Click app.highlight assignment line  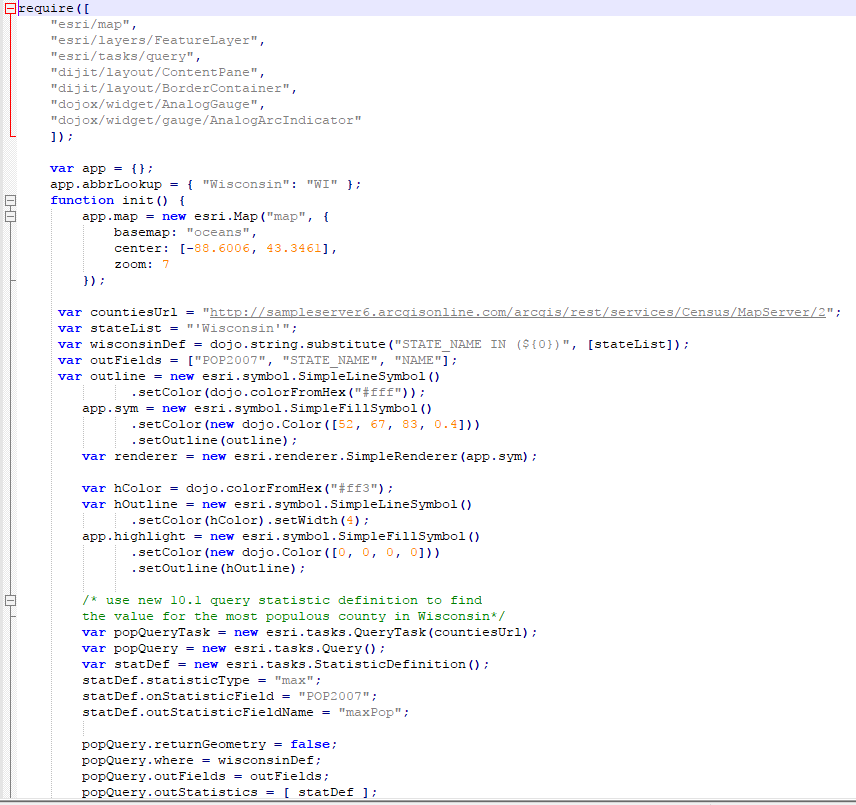tap(281, 536)
